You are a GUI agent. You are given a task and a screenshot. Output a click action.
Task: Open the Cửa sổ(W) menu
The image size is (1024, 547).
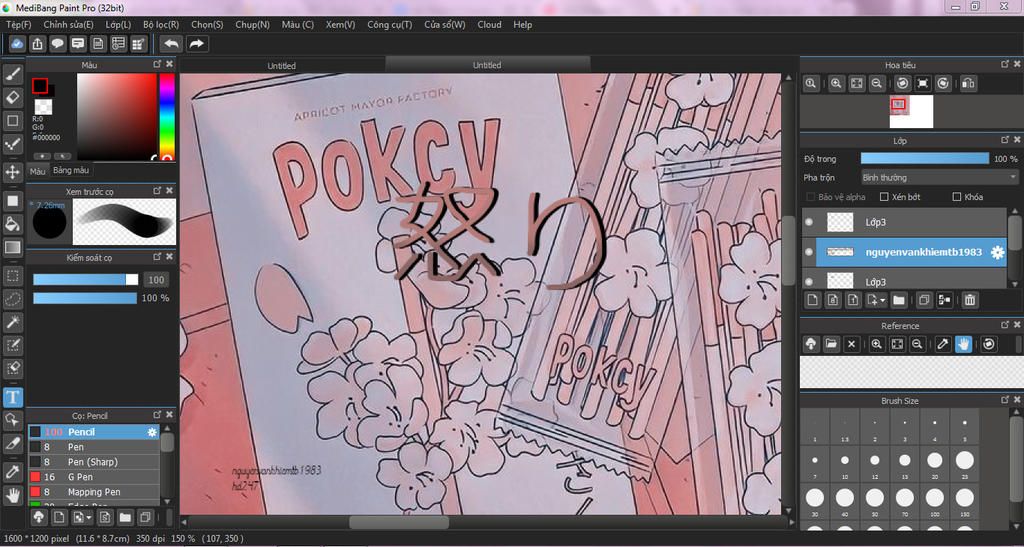tap(445, 25)
